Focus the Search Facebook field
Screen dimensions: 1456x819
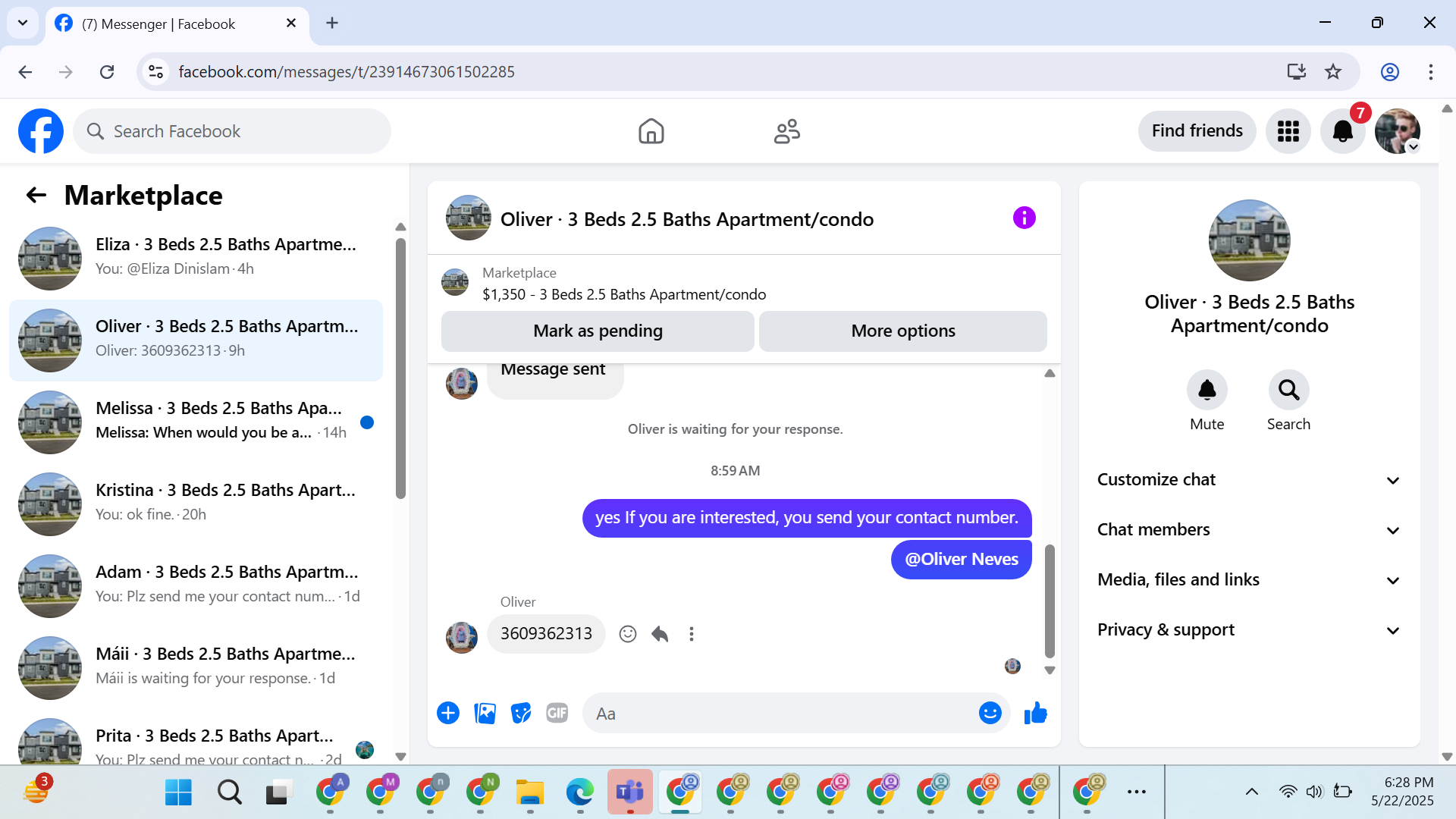click(232, 131)
